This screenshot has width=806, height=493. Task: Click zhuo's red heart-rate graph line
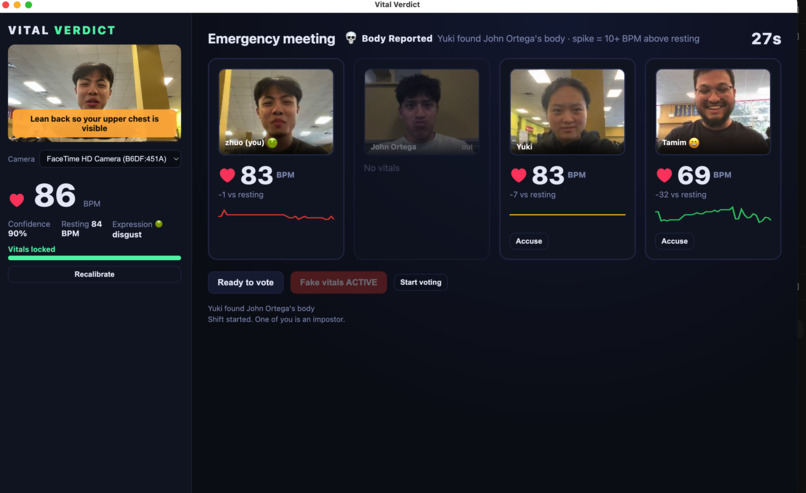(x=276, y=215)
